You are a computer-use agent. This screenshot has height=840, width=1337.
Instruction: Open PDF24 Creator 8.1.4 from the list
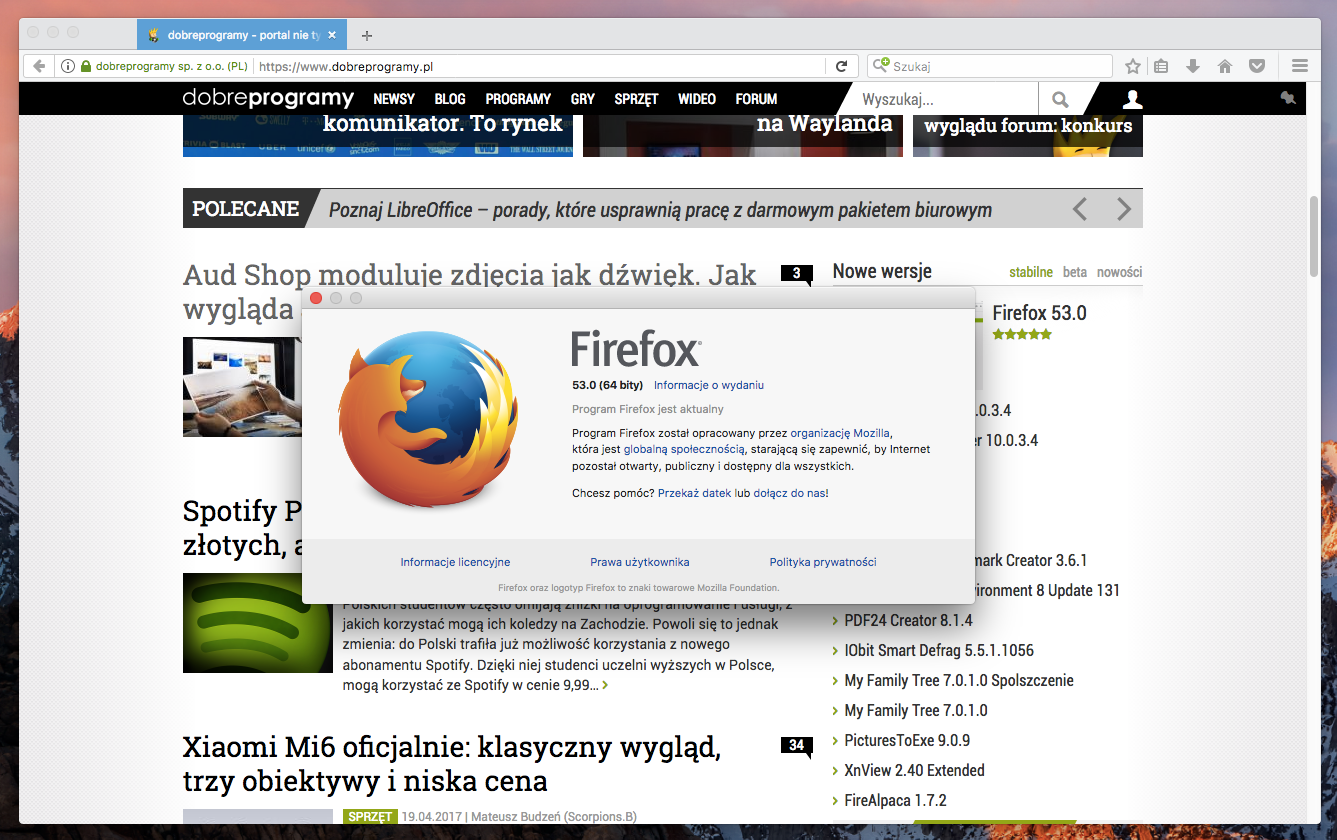pyautogui.click(x=908, y=621)
